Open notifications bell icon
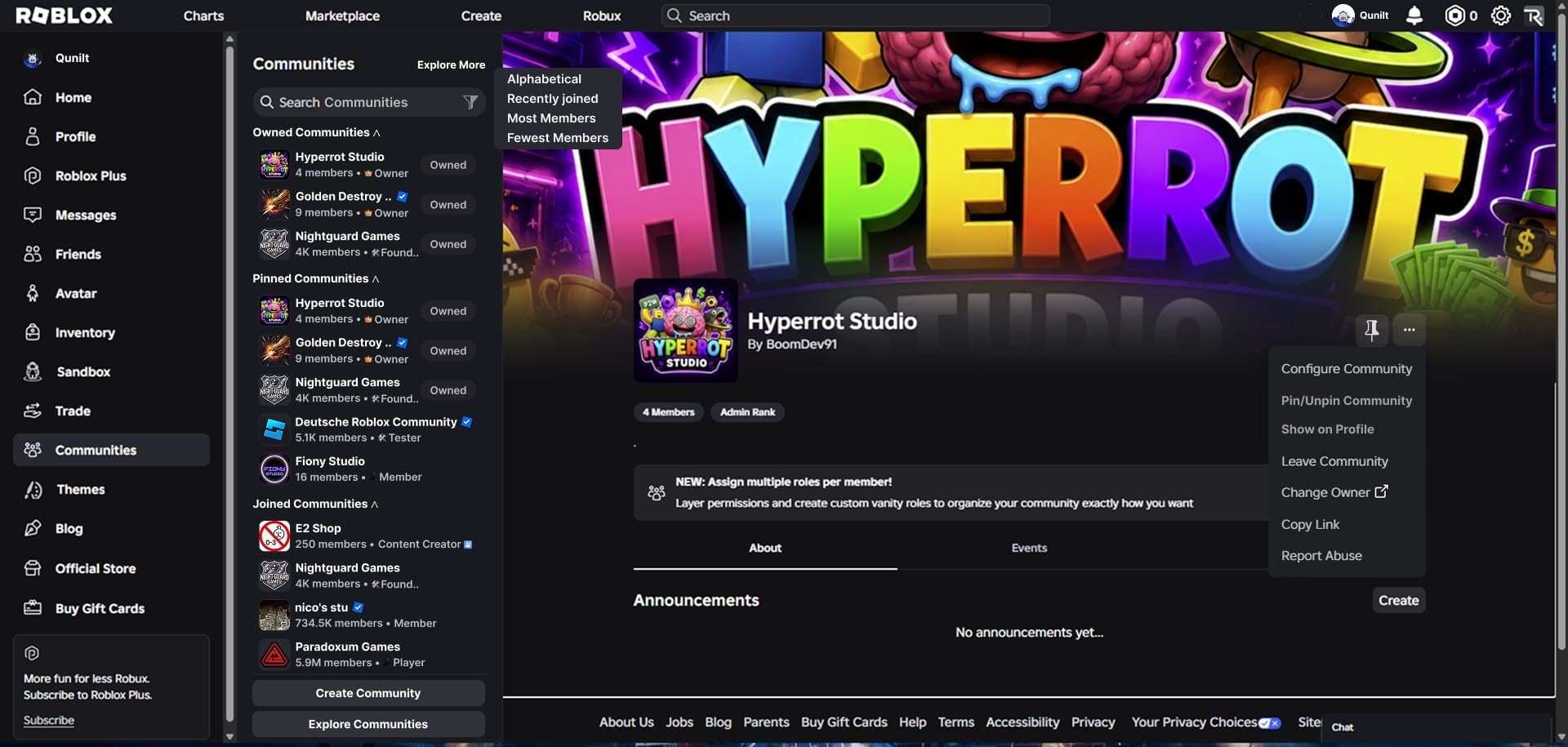The height and width of the screenshot is (747, 1568). (1414, 16)
